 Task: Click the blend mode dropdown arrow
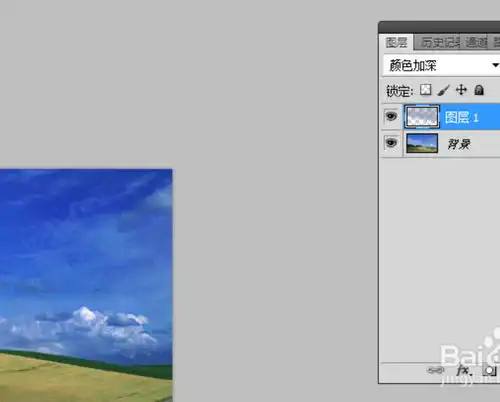click(x=496, y=65)
